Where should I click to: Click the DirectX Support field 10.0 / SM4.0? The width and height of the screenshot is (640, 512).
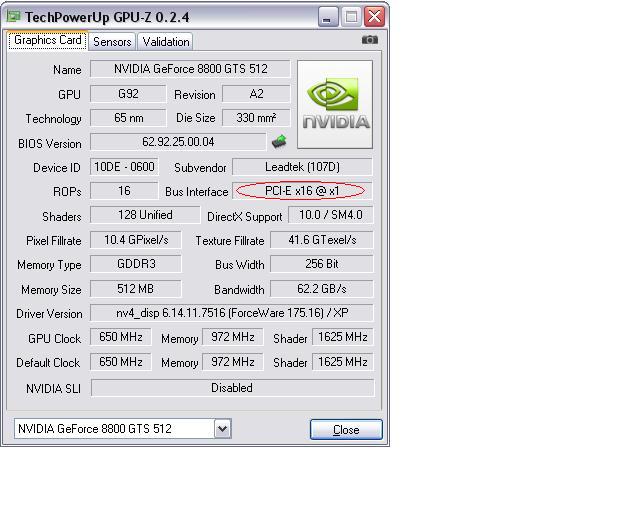(331, 215)
